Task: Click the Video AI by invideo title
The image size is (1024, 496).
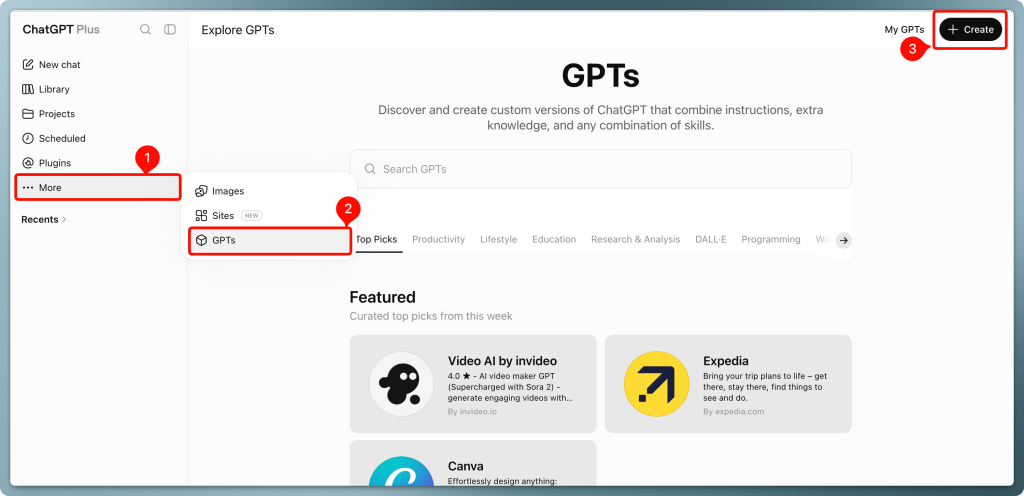Action: click(502, 361)
